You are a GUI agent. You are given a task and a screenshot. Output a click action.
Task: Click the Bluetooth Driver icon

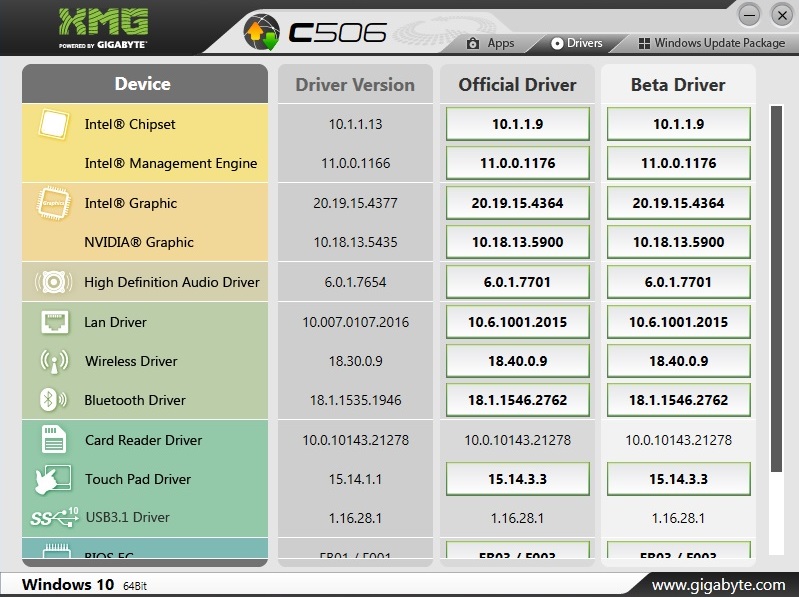click(x=53, y=400)
